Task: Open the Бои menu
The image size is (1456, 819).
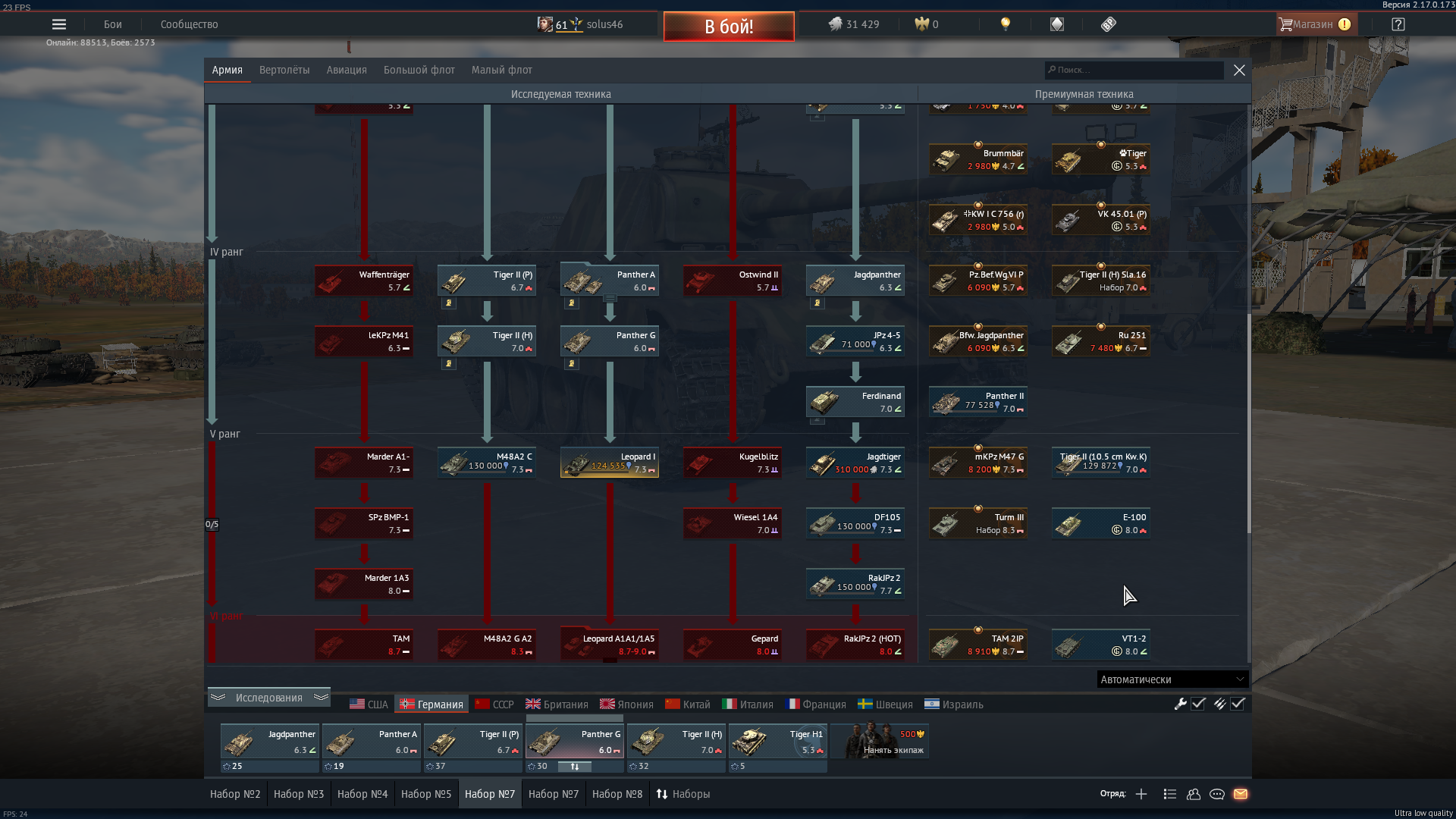Action: pos(113,24)
